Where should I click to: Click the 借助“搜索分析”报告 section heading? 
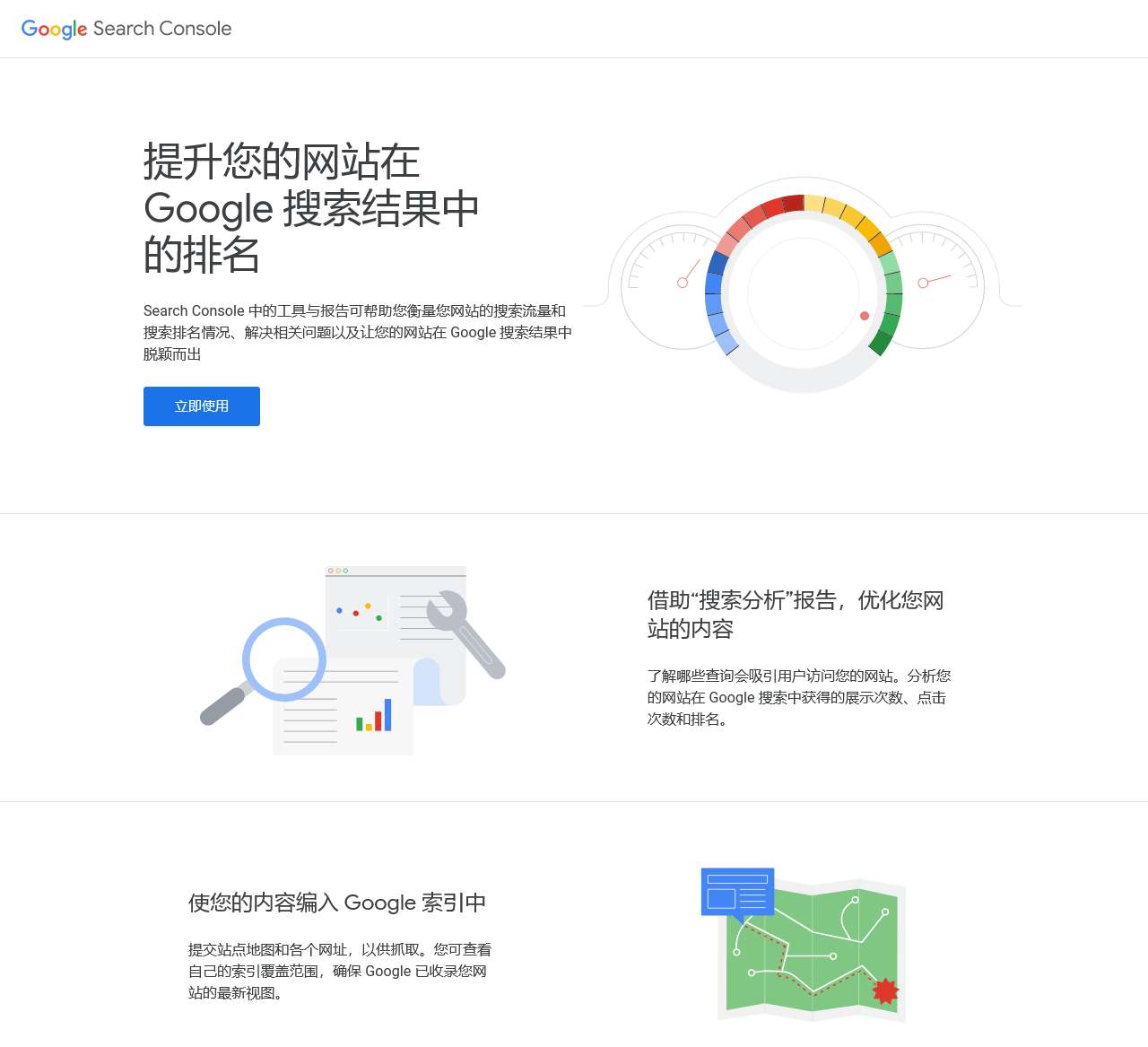coord(795,614)
